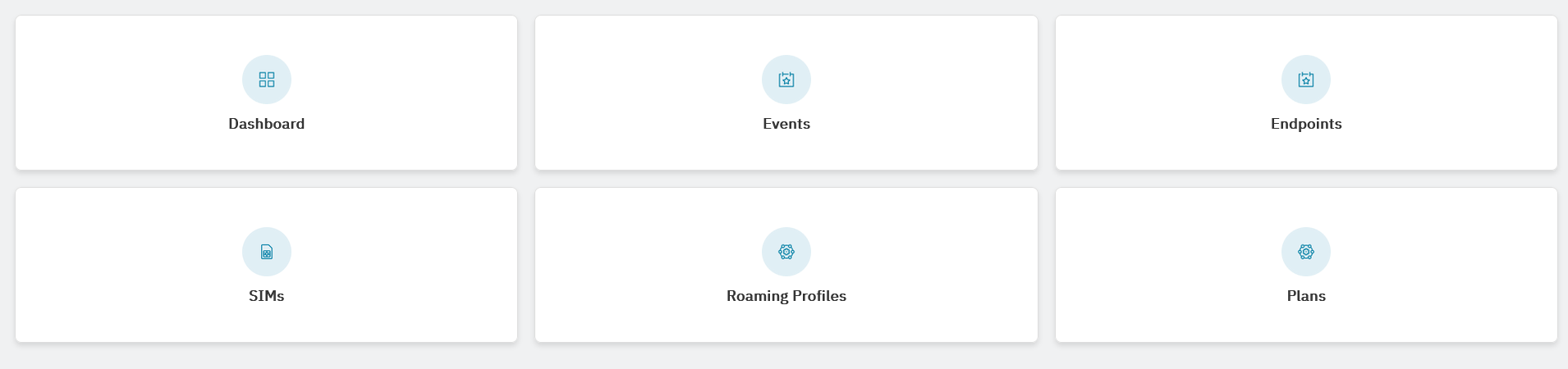The height and width of the screenshot is (369, 1568).
Task: Open the Dashboard text label
Action: tap(267, 124)
